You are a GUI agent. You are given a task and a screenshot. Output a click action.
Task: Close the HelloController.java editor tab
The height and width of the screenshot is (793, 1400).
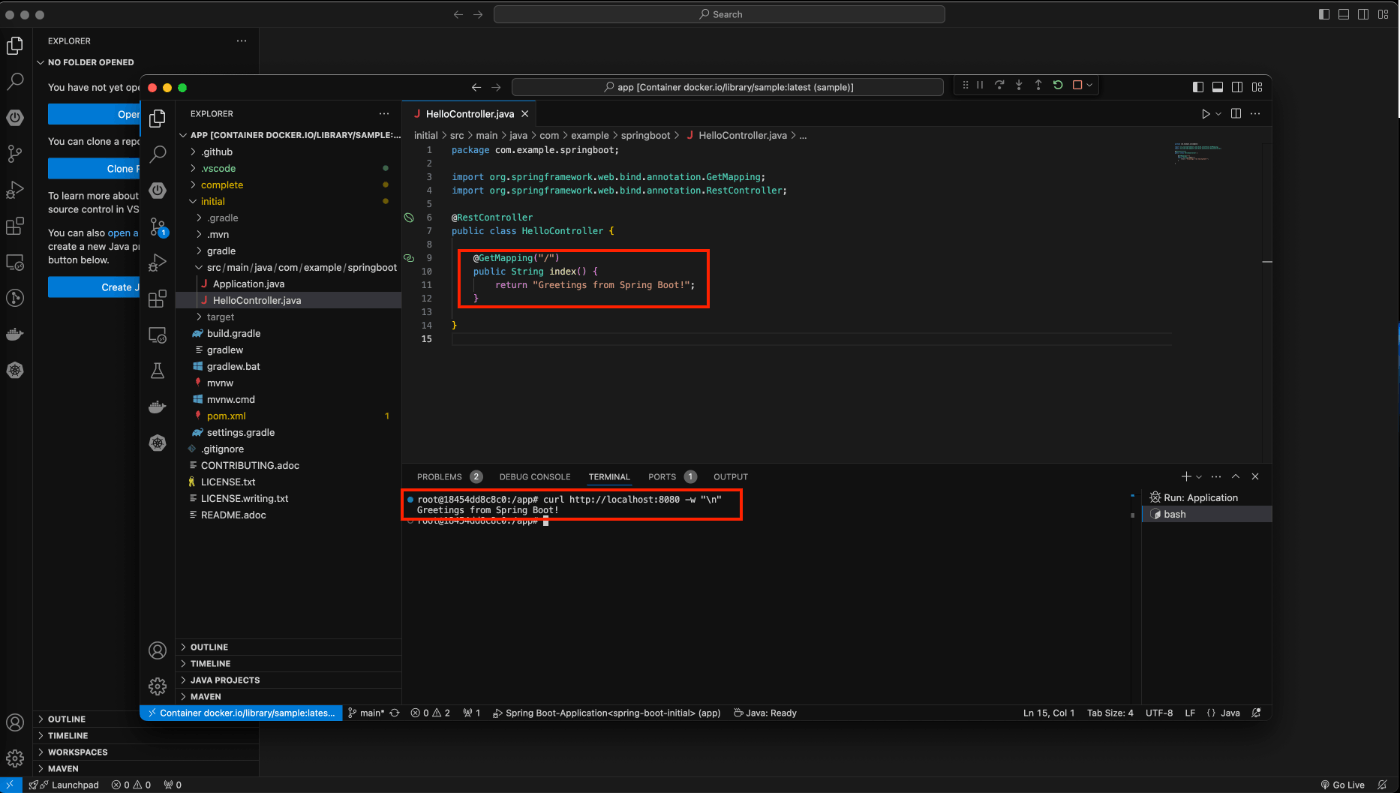[x=525, y=114]
